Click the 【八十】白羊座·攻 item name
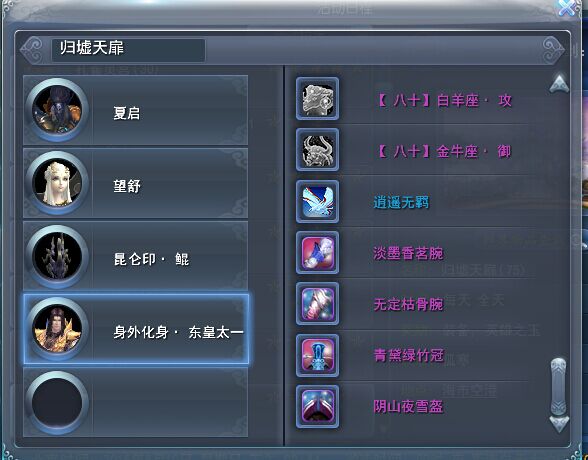Image resolution: width=588 pixels, height=460 pixels. click(444, 100)
